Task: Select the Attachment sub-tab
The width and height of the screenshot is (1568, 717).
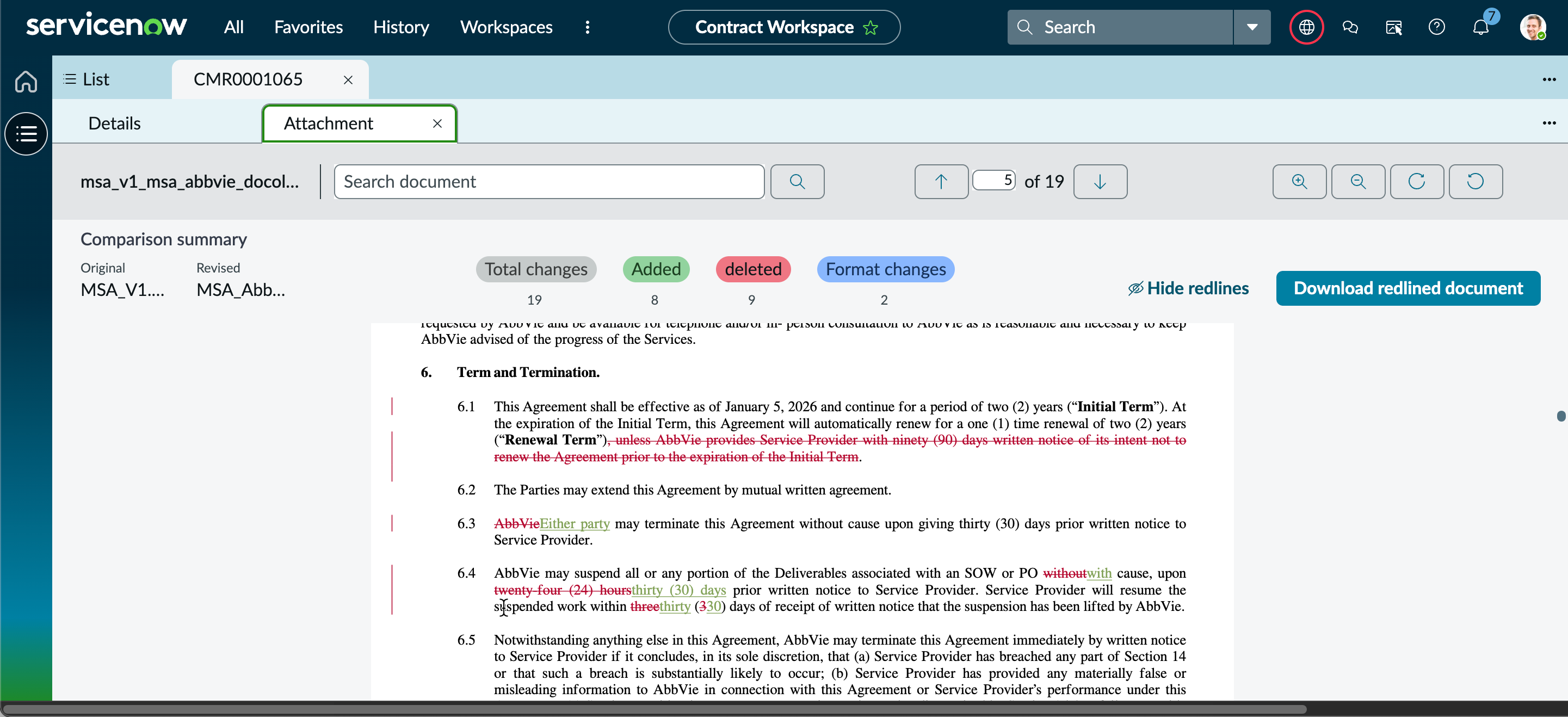Action: pos(328,123)
